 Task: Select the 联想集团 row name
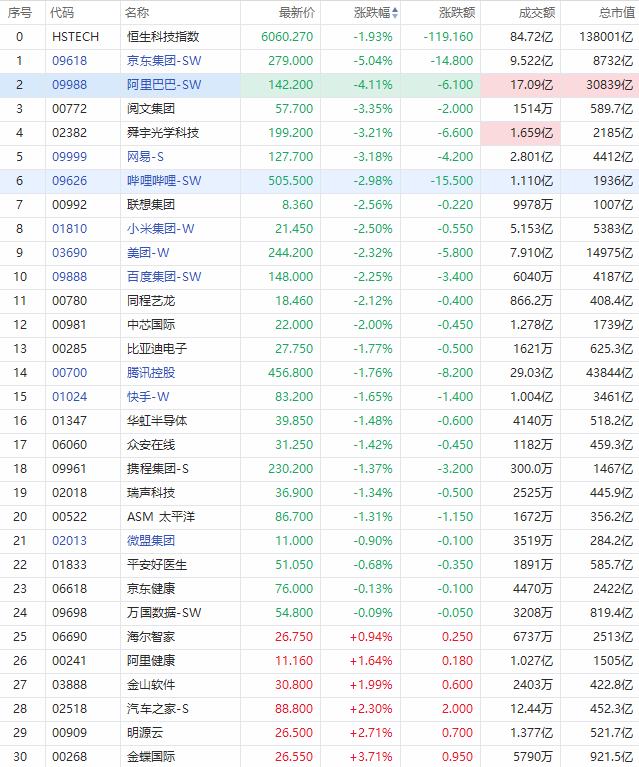pos(151,204)
